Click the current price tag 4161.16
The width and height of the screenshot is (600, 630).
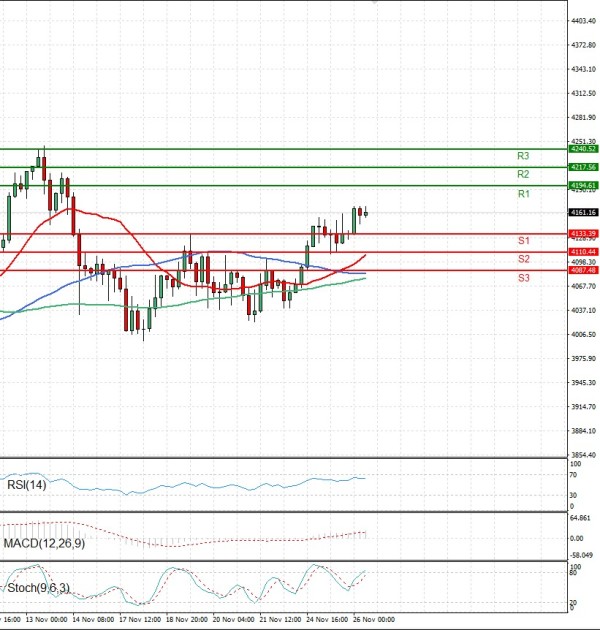(583, 212)
